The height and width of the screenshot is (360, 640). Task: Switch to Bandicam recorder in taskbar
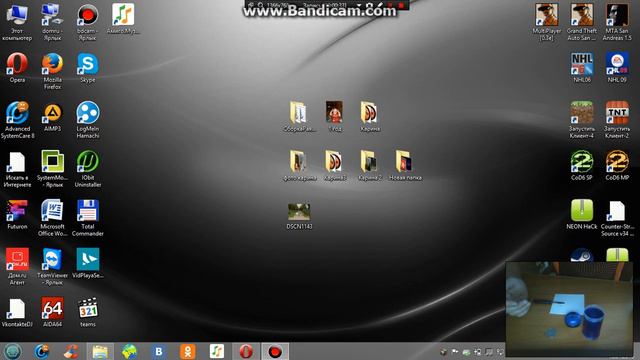tap(275, 351)
